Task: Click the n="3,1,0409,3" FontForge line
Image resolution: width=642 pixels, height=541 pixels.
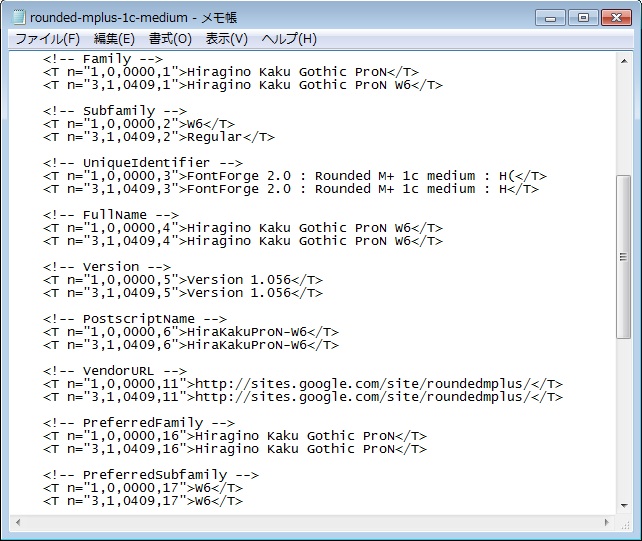Action: [x=291, y=189]
